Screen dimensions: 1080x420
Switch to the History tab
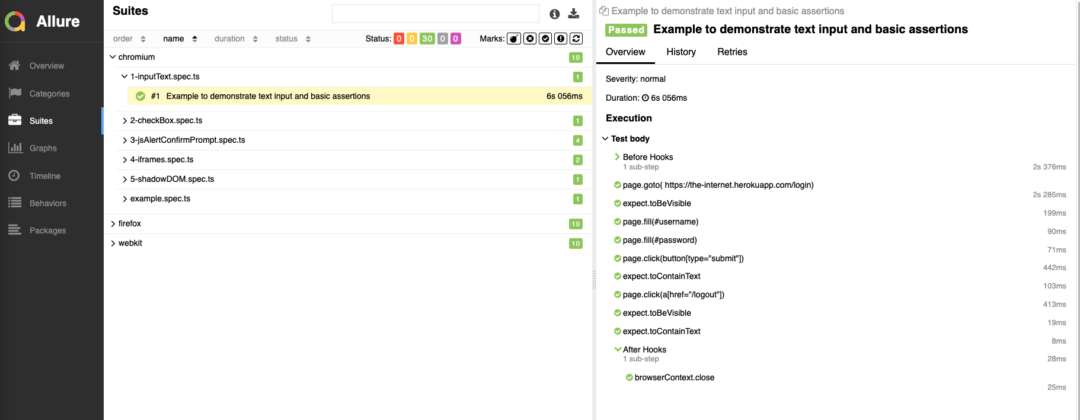coord(681,52)
